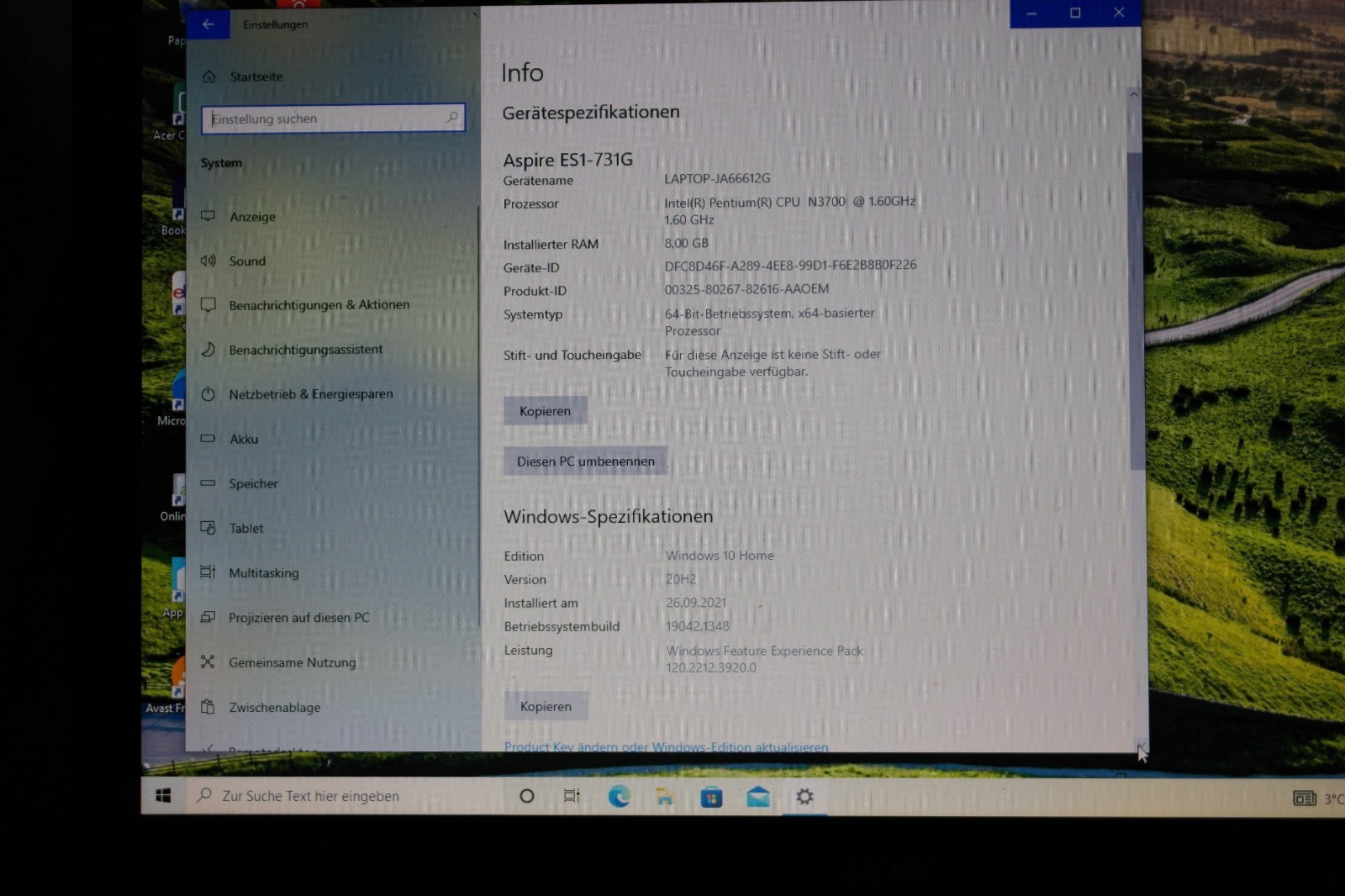Image resolution: width=1345 pixels, height=896 pixels.
Task: Open the Windows Start menu
Action: point(164,796)
